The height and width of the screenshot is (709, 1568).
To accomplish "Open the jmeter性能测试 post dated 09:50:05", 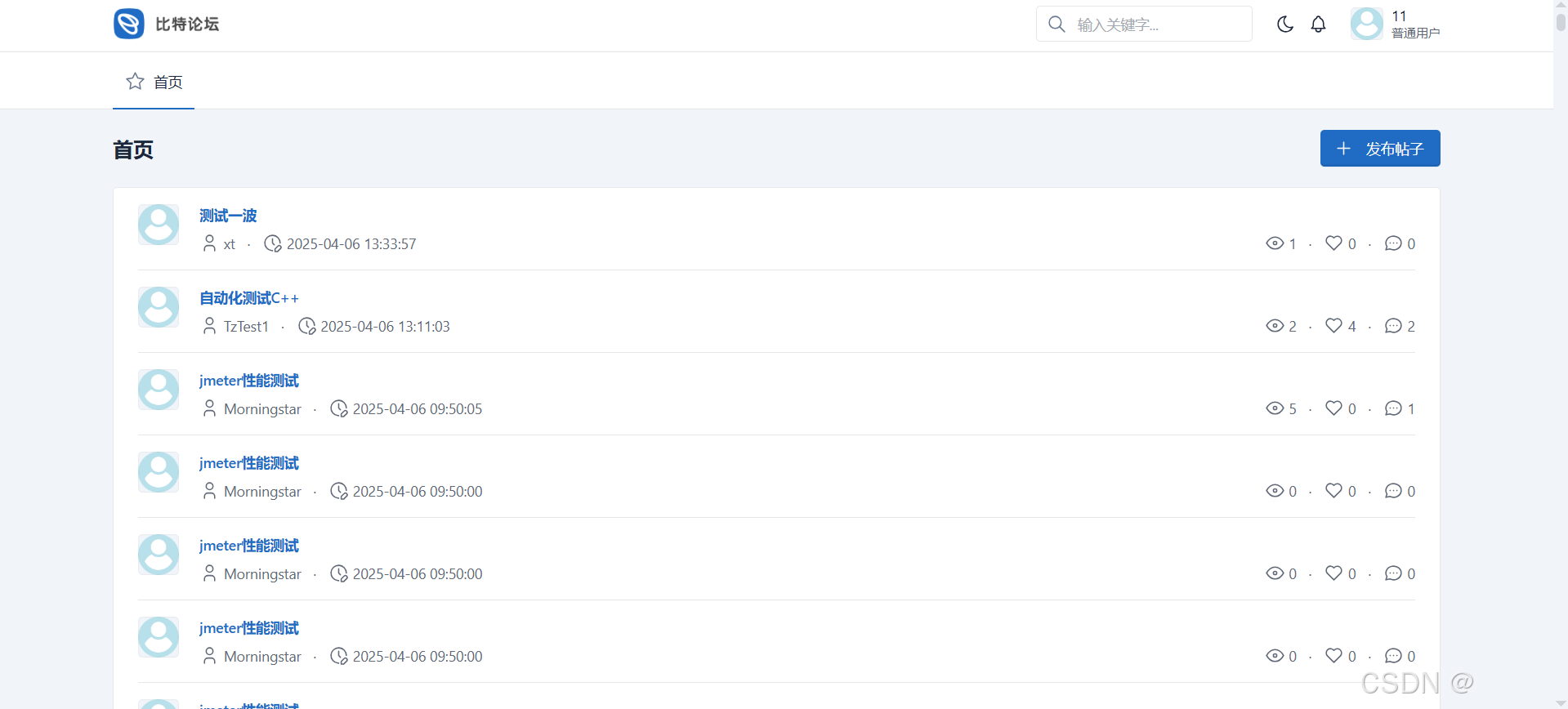I will tap(249, 381).
